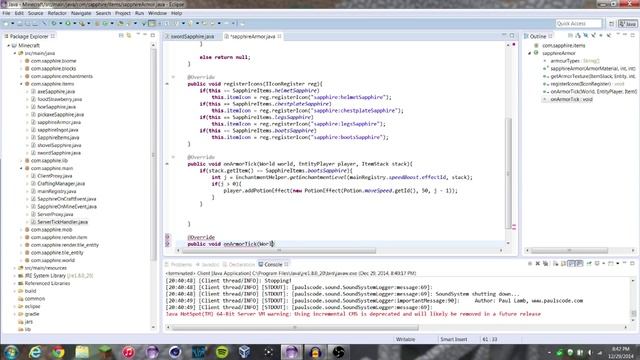Toggle Hide Non-Public Members in Outline
Screen dimensions: 640x360
pyautogui.click(x=601, y=36)
